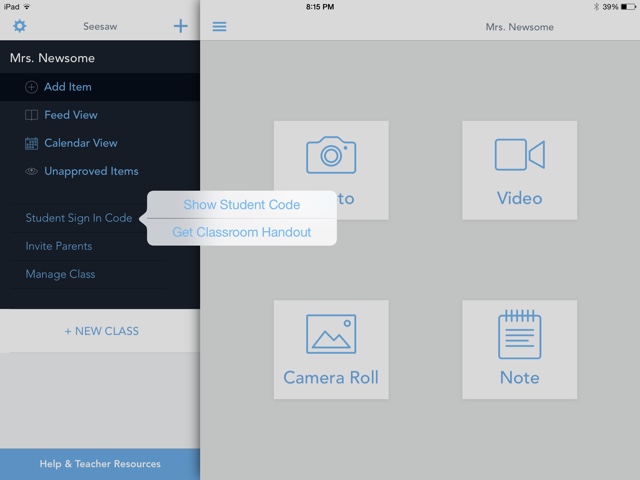Tap the Camera Roll picture icon

(x=331, y=334)
